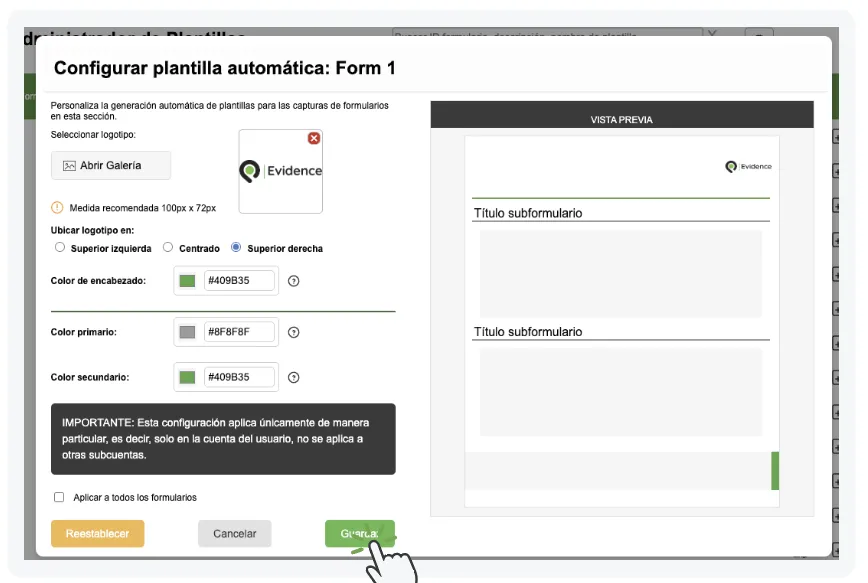
Task: Click the first Título subformulario heading
Action: coord(528,213)
